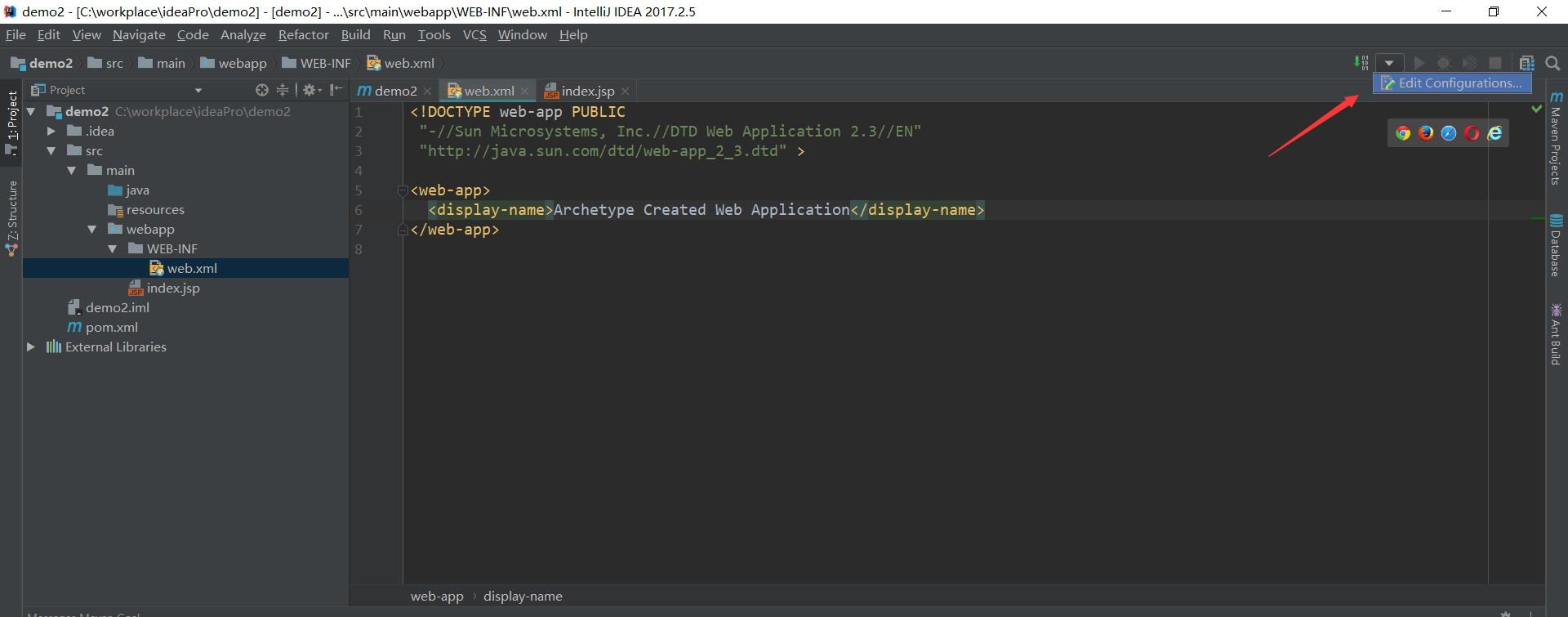Toggle the Ant Build side panel
Image resolution: width=1568 pixels, height=617 pixels.
tap(1556, 333)
